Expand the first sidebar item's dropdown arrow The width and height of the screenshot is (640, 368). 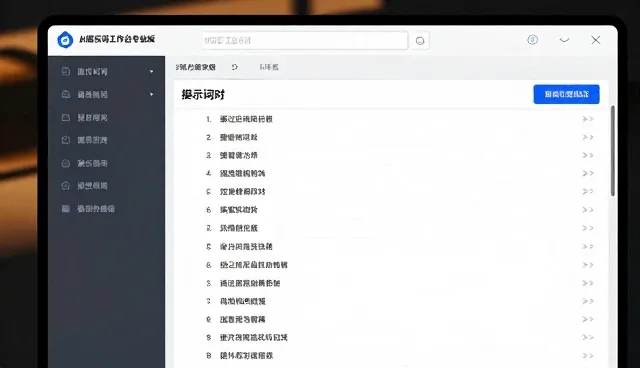(x=151, y=72)
